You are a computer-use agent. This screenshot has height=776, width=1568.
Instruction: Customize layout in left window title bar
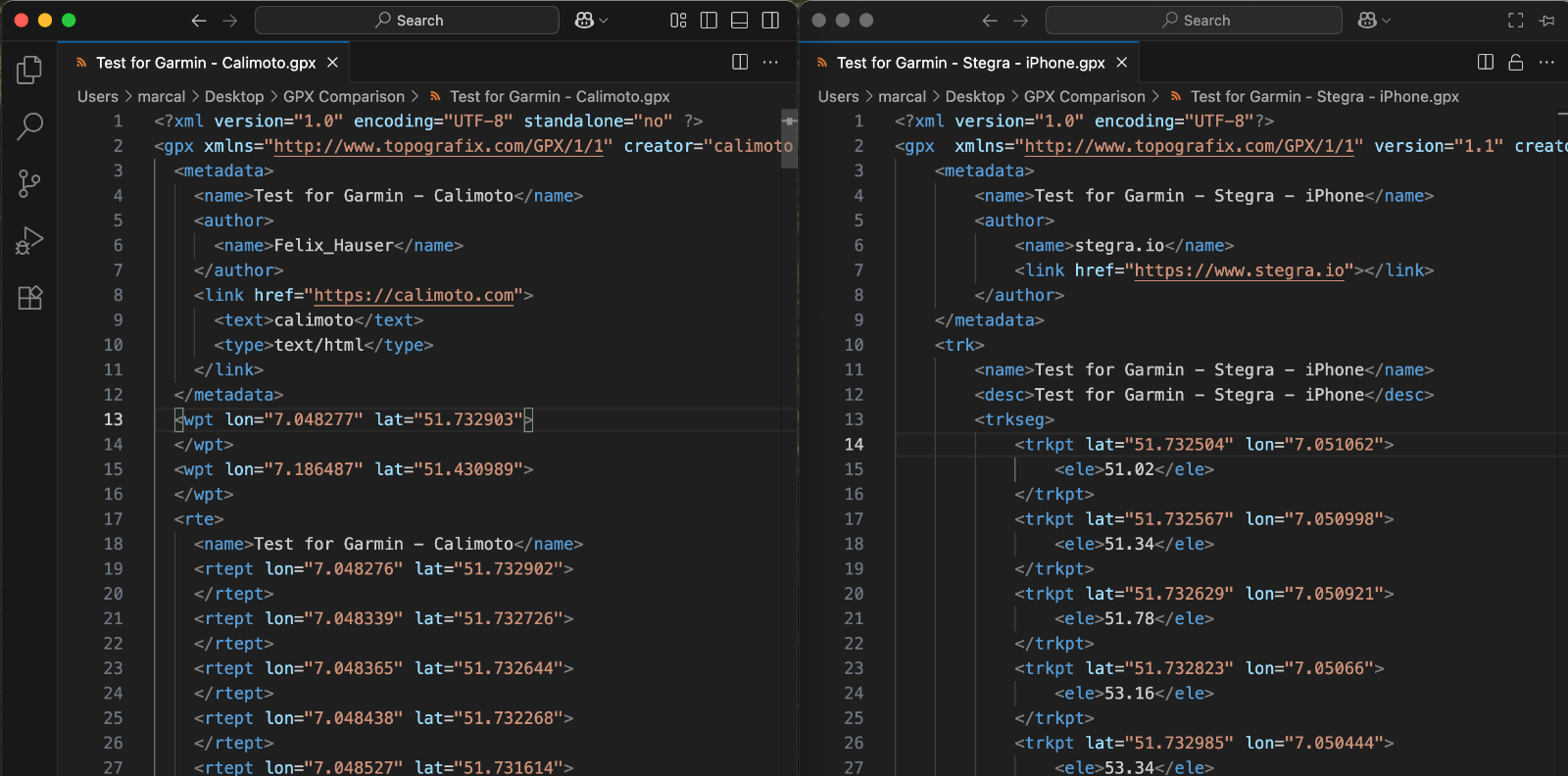click(678, 21)
